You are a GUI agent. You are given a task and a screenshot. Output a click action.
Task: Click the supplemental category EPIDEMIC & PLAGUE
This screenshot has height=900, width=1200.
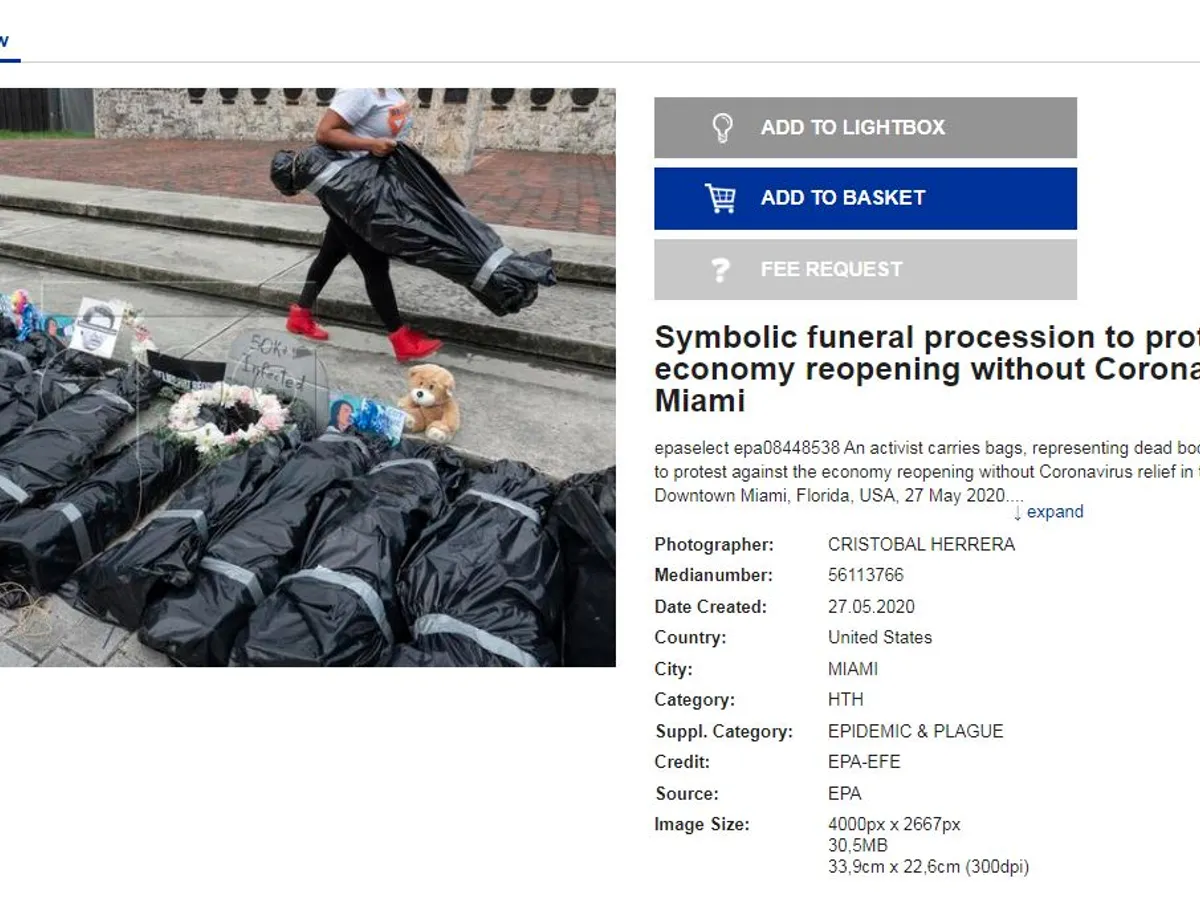click(915, 731)
